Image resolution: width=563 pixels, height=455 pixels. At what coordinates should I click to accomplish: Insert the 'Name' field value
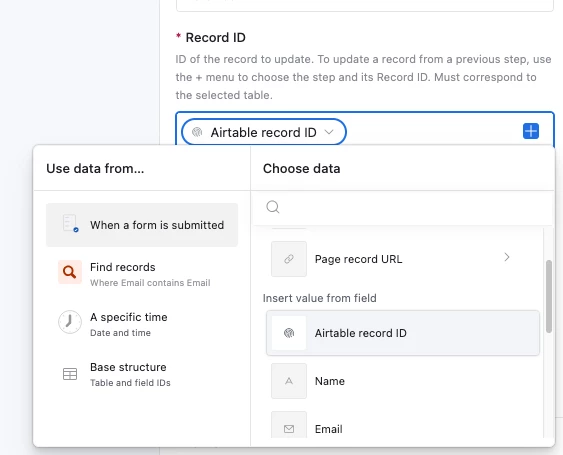(x=403, y=381)
